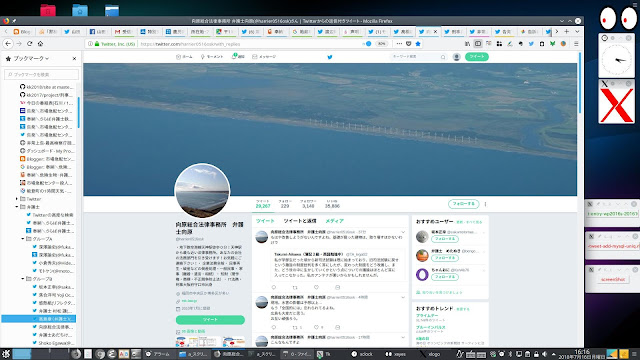This screenshot has width=640, height=360.
Task: Open Twitter messages (メッセージ) nav item
Action: (264, 57)
